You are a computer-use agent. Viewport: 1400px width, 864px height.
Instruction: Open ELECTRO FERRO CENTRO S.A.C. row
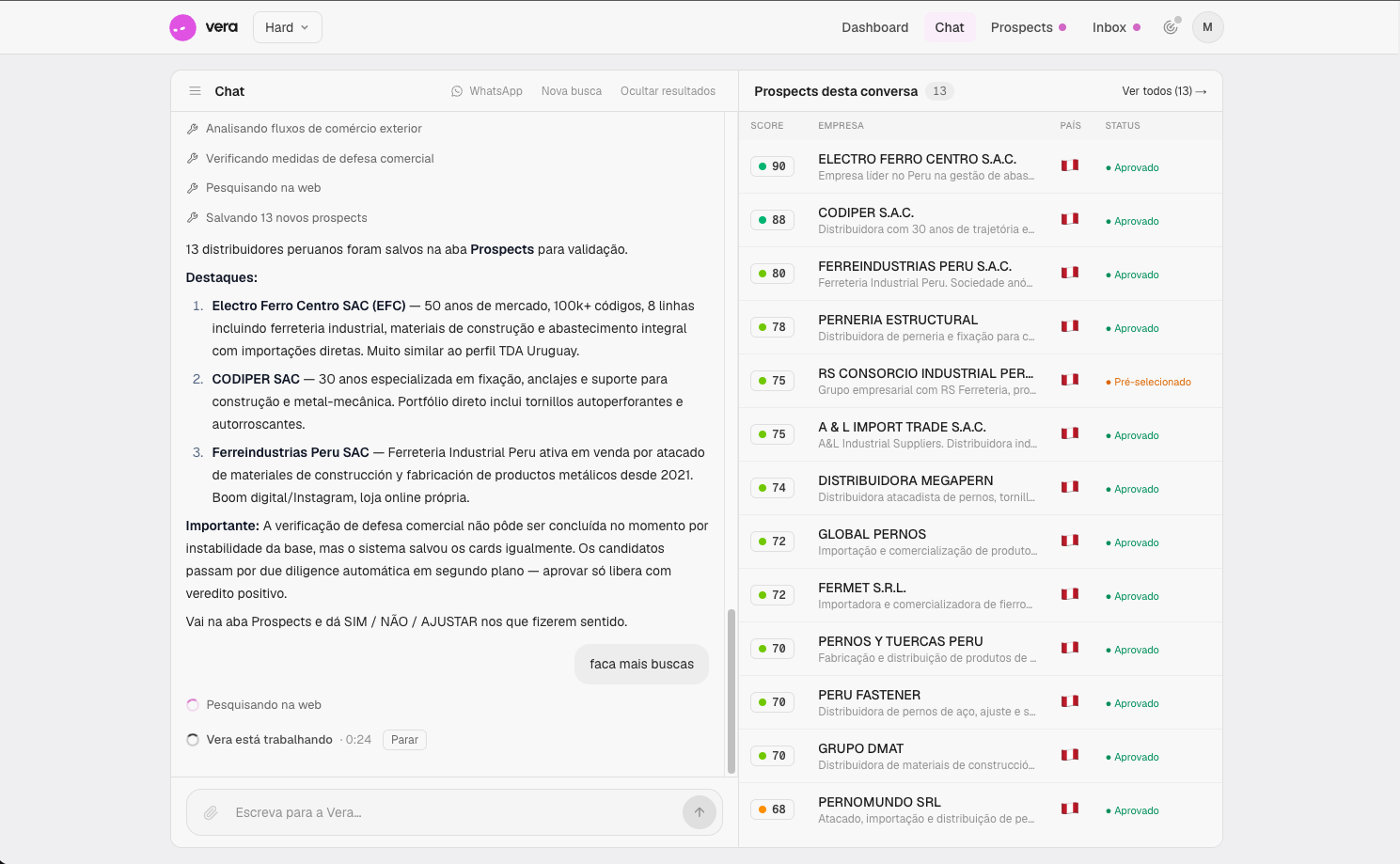[980, 166]
